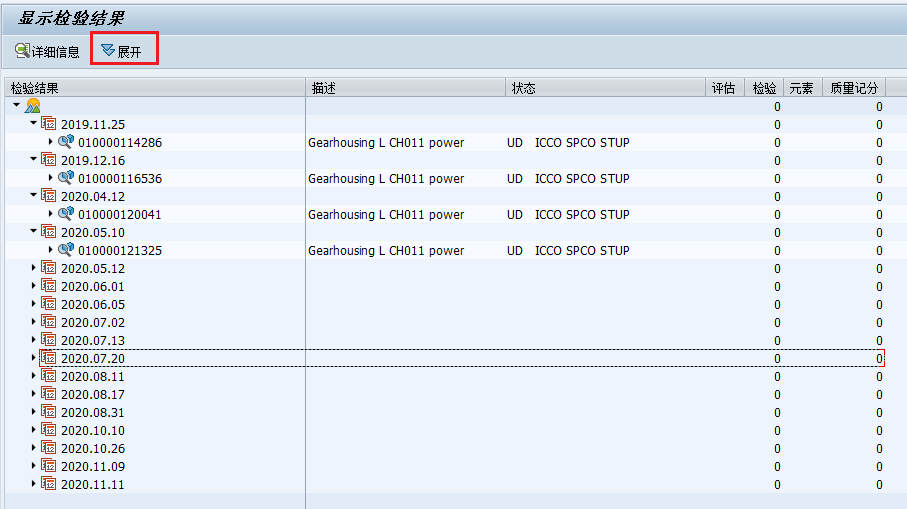Expand the 2020.07.20 date node
907x509 pixels.
[34, 357]
